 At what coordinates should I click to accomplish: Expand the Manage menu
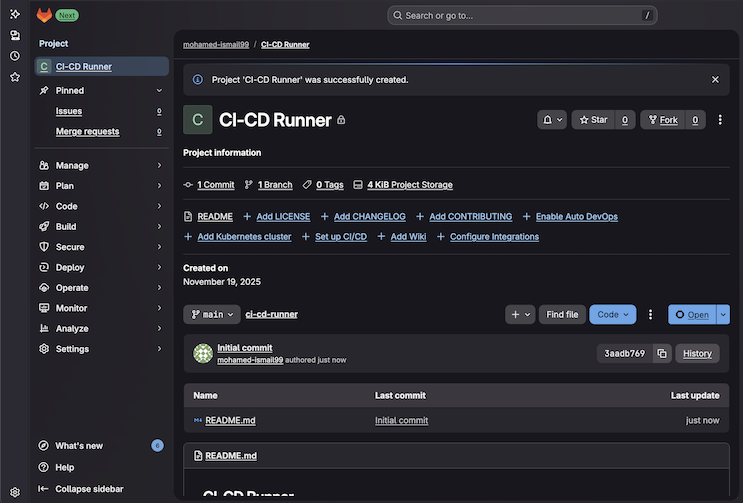pyautogui.click(x=101, y=165)
